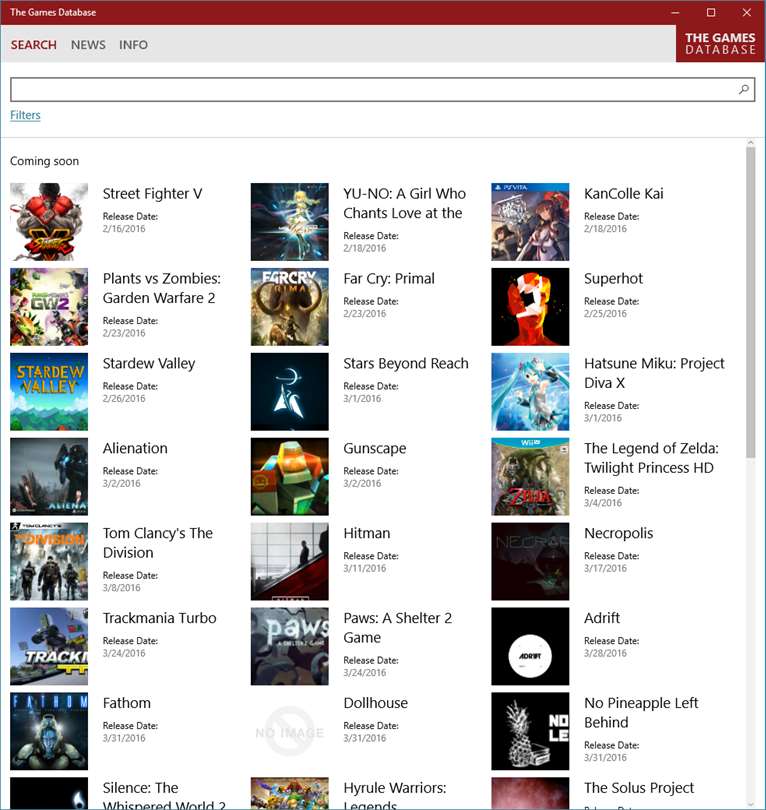Select the Superhot title text
This screenshot has width=766, height=810.
coord(613,278)
